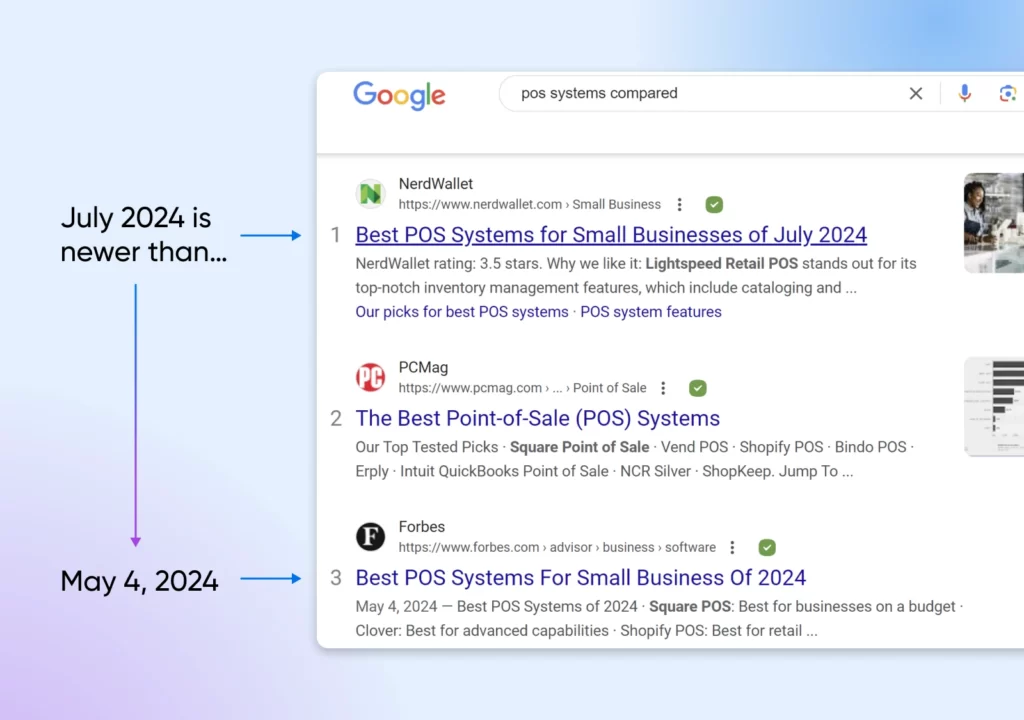
Task: Click the green check badge beside the NerdWallet URL
Action: coord(714,205)
